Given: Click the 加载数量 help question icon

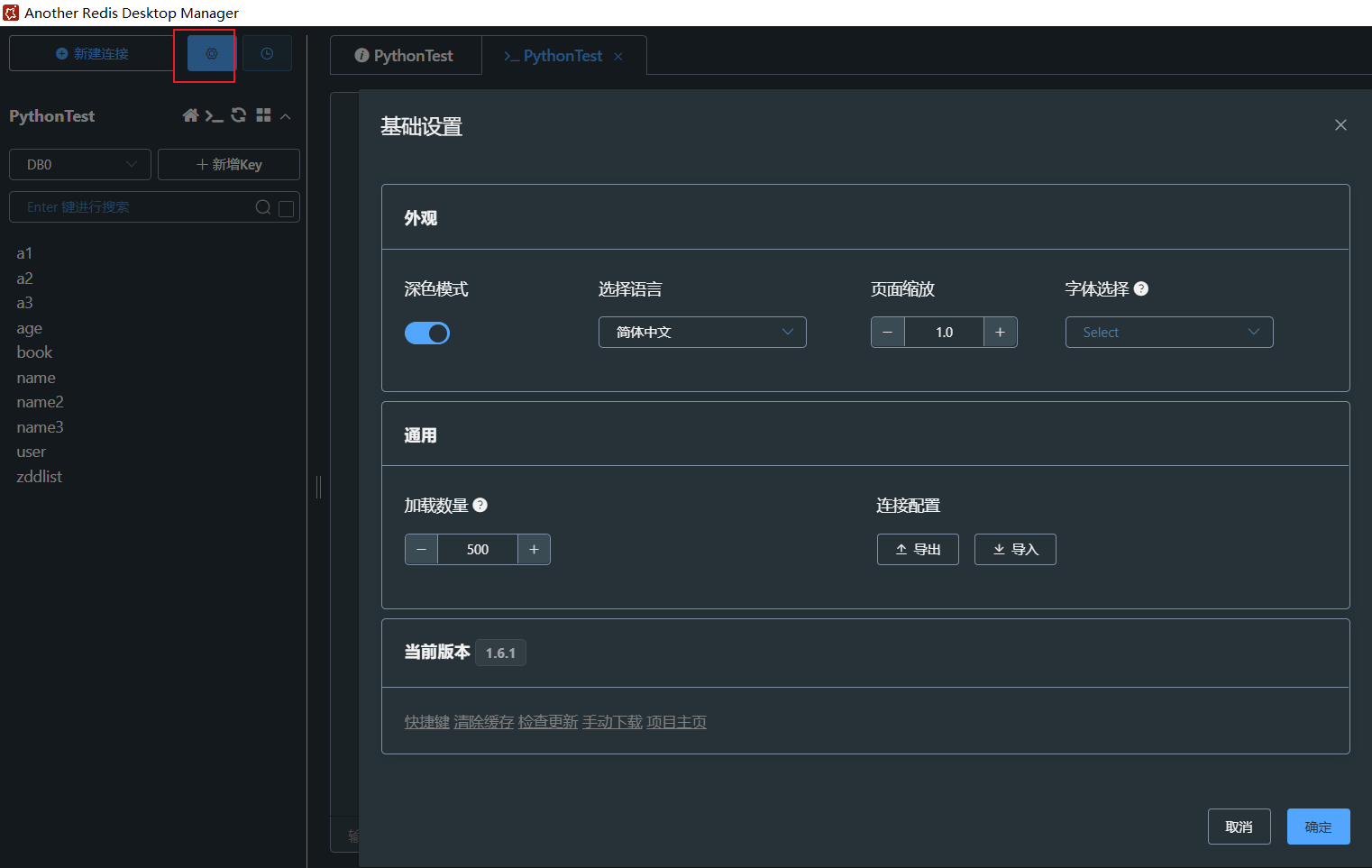Looking at the screenshot, I should click(480, 506).
